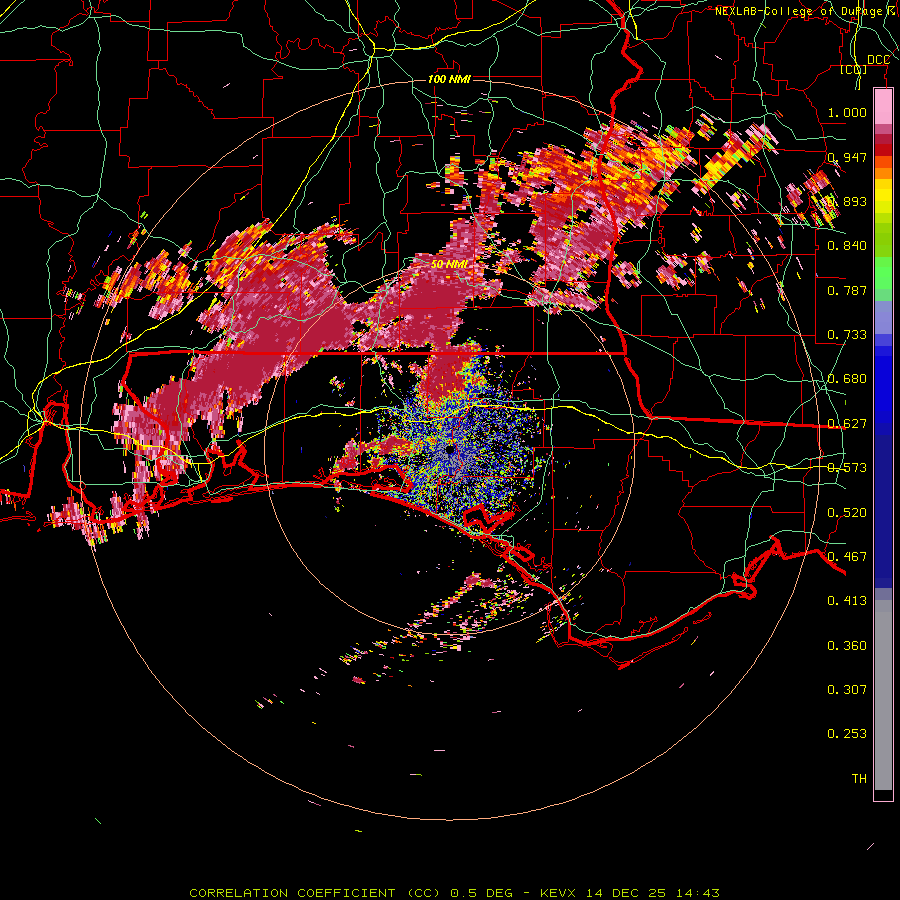Screen dimensions: 900x900
Task: Pick the light pink swatch at legend top
Action: 883,107
